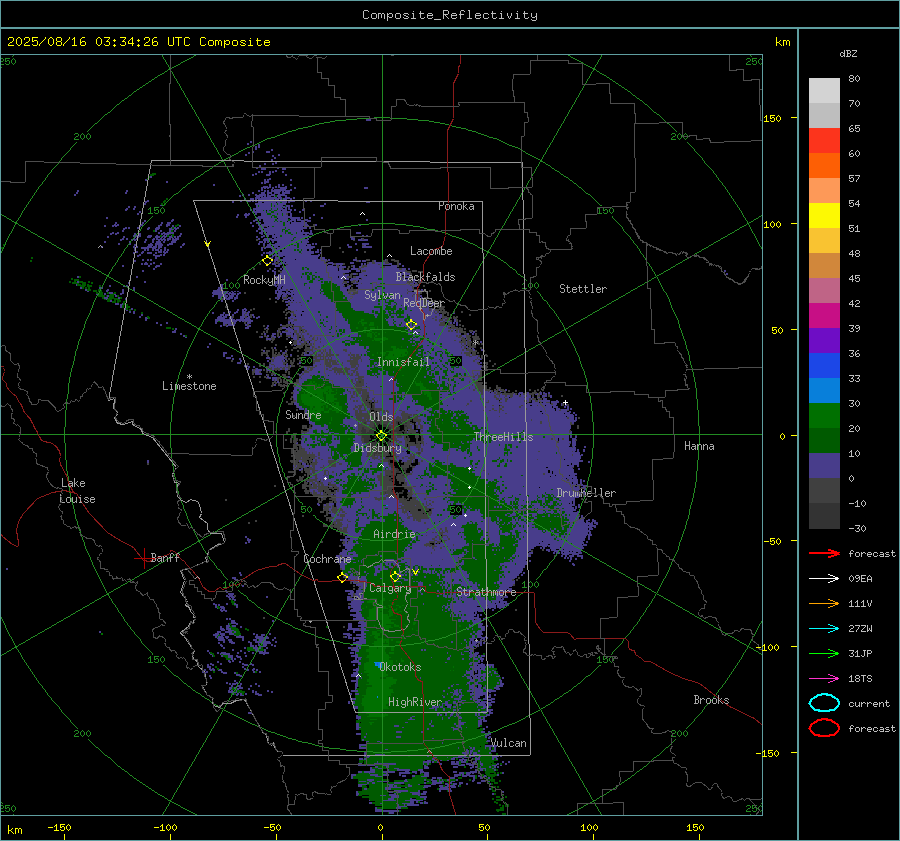This screenshot has width=900, height=841.
Task: Click the magenta 18TS arrow in legend
Action: click(x=824, y=679)
